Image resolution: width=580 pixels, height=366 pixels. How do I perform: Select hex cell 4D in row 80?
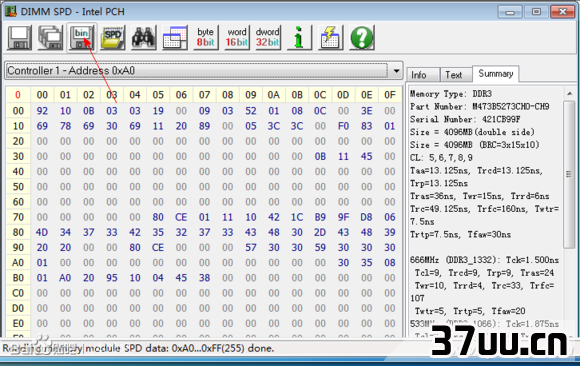click(42, 232)
